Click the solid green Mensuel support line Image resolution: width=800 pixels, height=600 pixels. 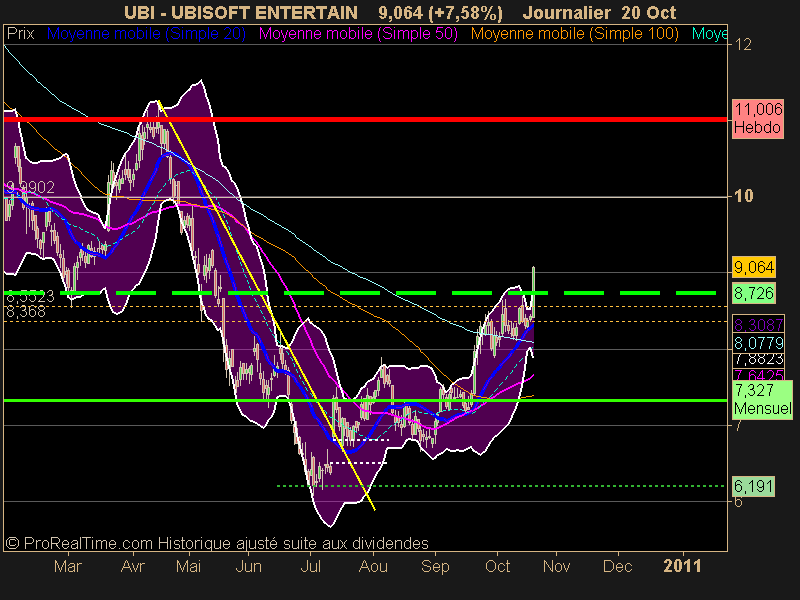pyautogui.click(x=365, y=401)
